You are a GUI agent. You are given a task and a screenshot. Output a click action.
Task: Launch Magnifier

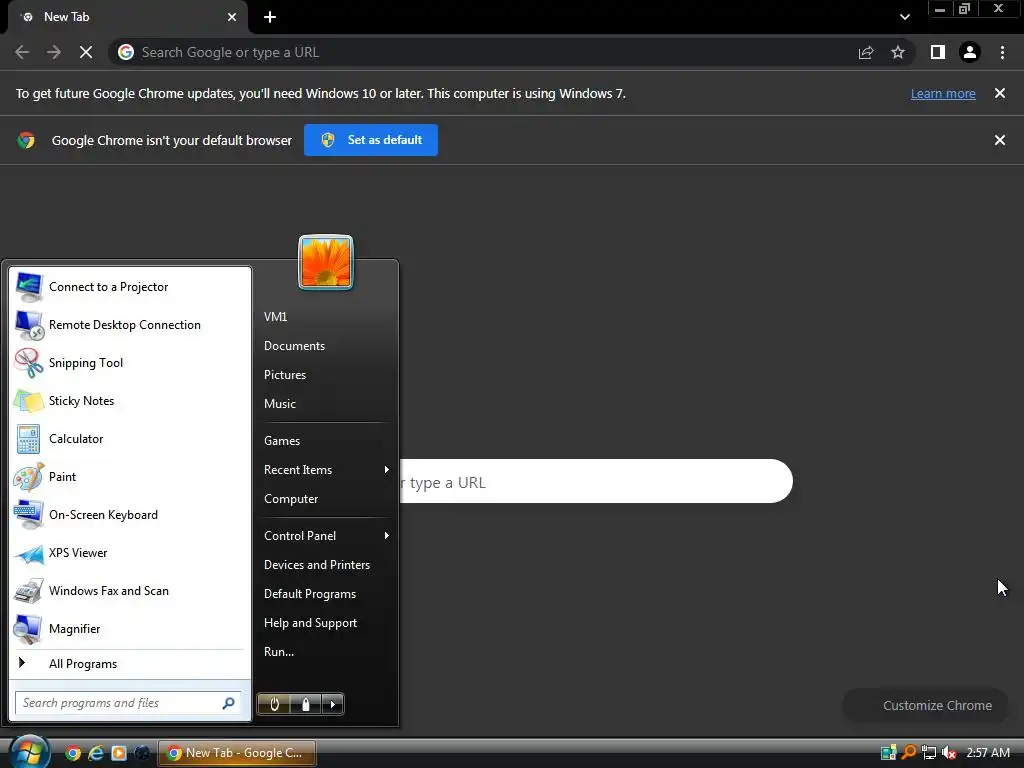(x=130, y=628)
